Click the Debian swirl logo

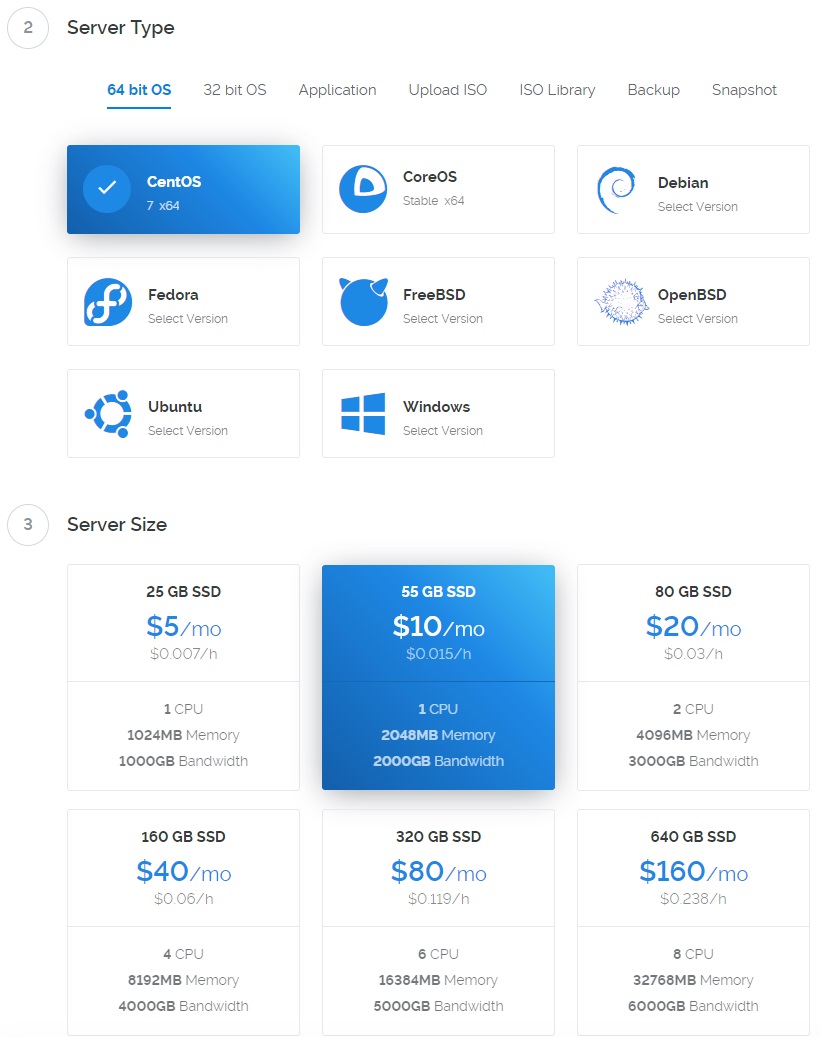pos(617,190)
